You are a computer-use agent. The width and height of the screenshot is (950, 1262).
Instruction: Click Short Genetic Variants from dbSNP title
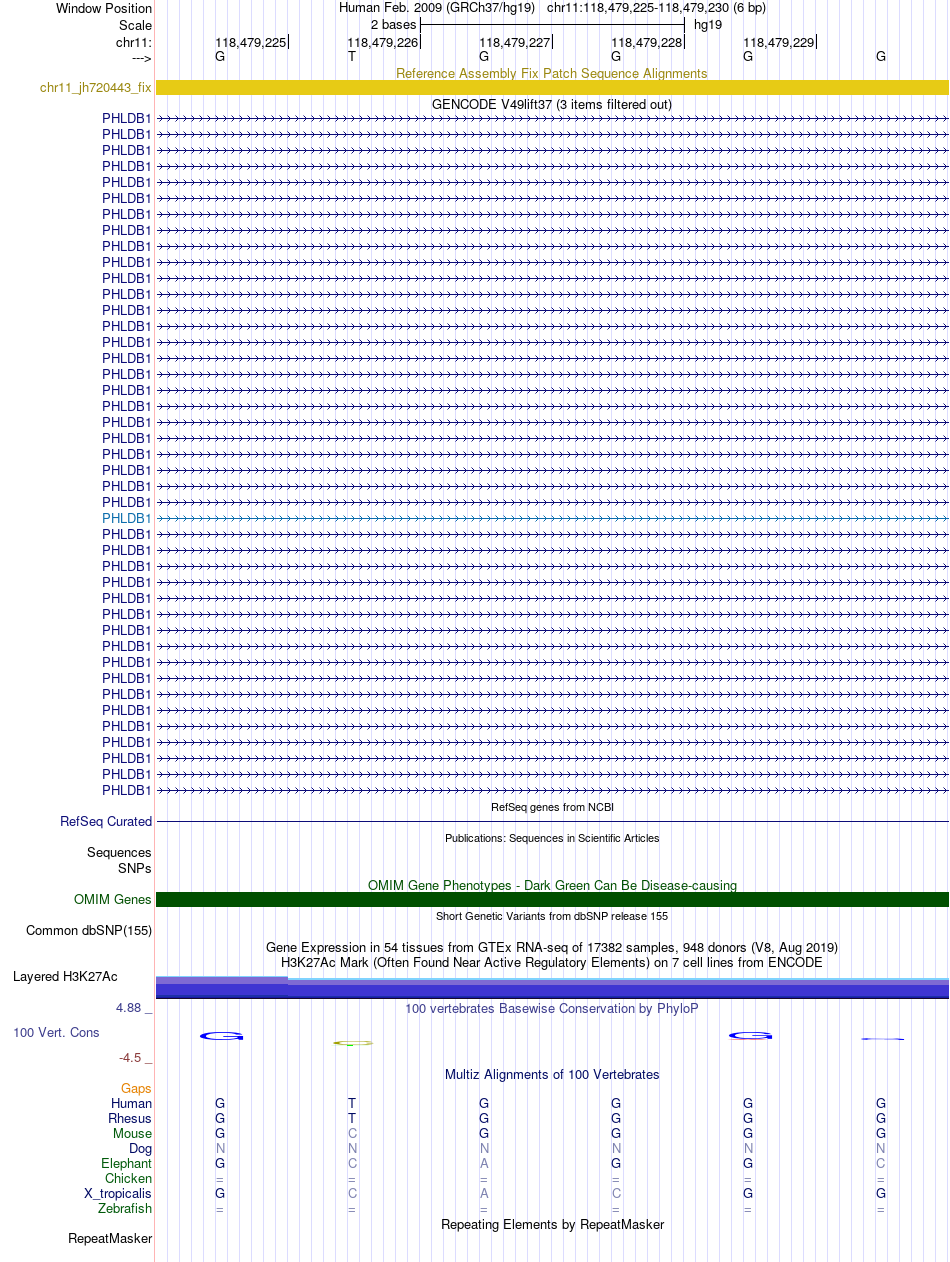coord(552,916)
